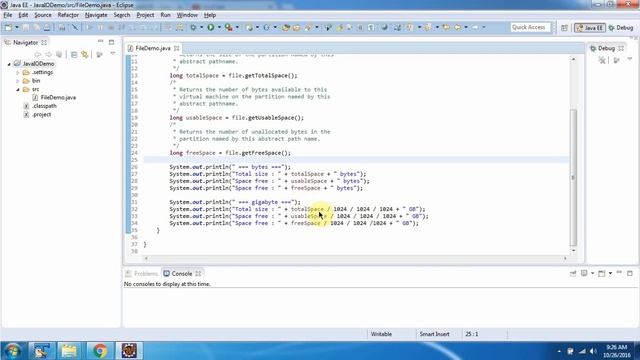Click Navigator Collapse All icon
This screenshot has width=640, height=360.
[74, 54]
